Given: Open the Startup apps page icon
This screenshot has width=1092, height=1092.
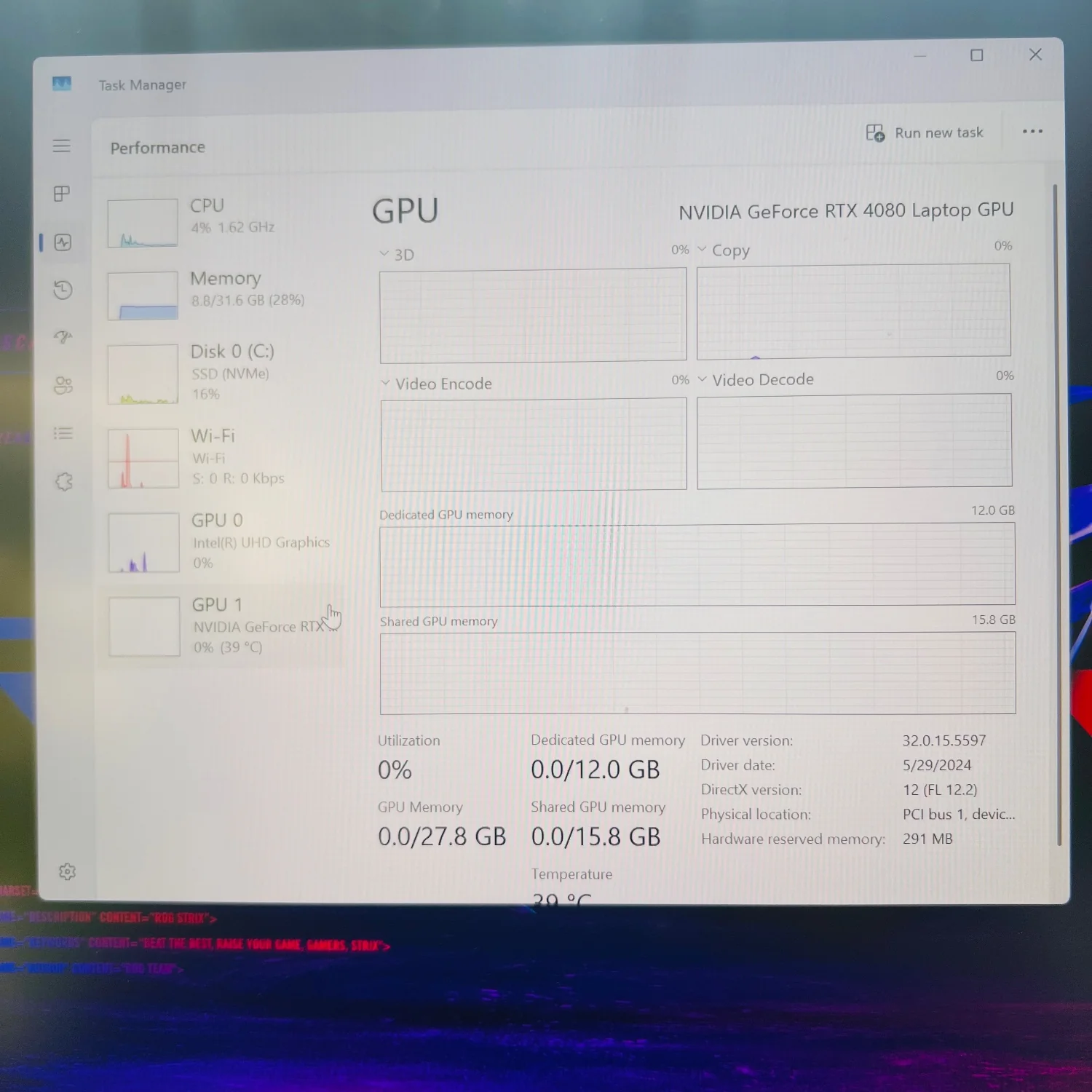Looking at the screenshot, I should click(x=63, y=336).
